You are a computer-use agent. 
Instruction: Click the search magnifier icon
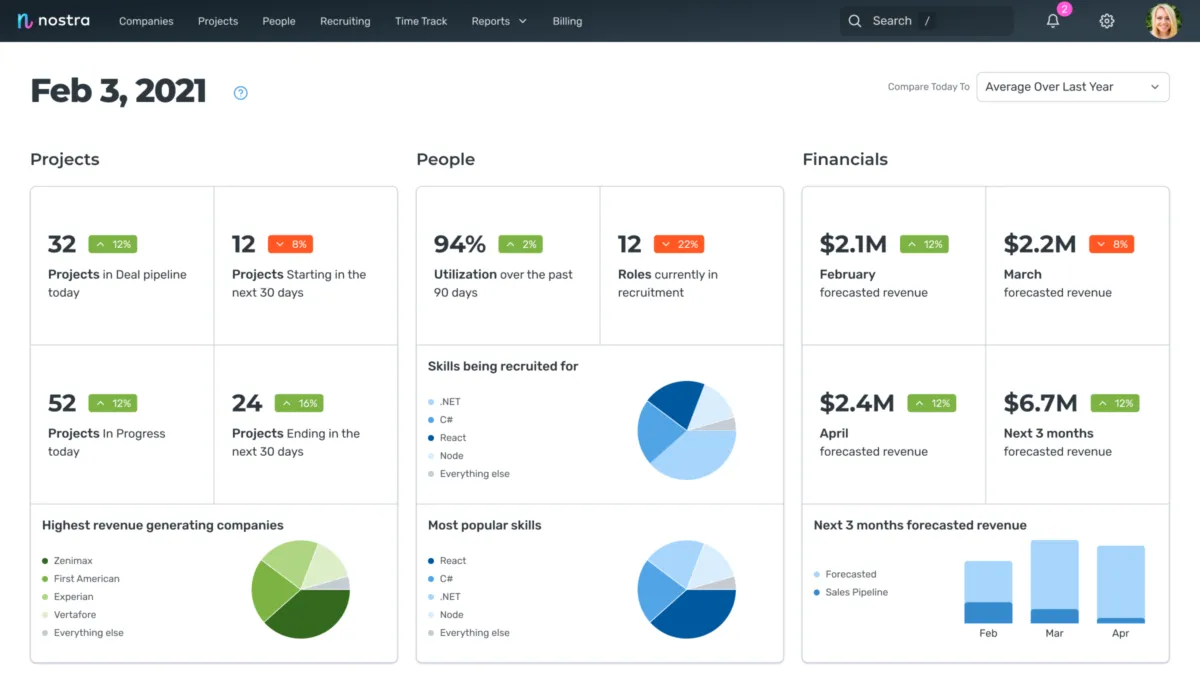pos(854,21)
